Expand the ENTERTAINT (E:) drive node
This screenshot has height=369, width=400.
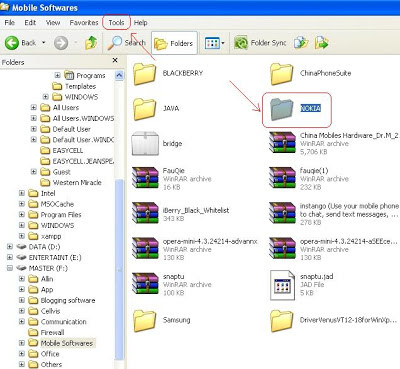[10, 257]
